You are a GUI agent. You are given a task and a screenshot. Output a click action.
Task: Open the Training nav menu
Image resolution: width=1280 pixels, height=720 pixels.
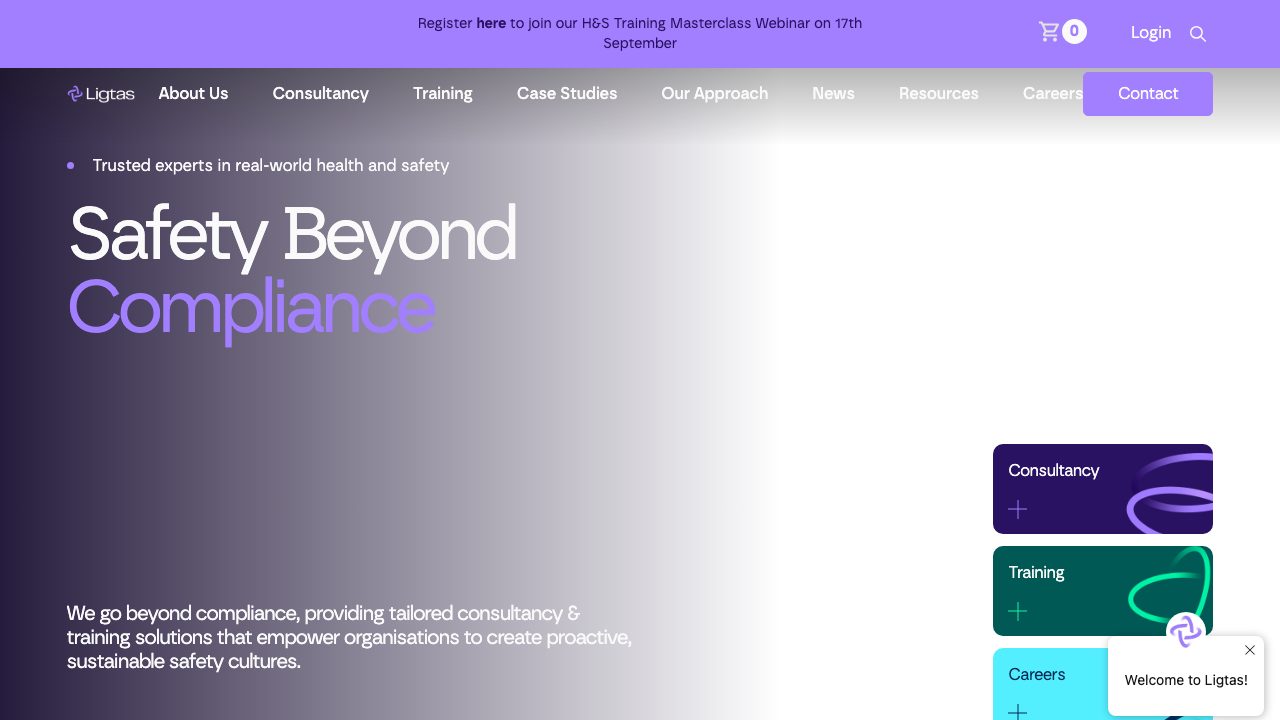pos(443,93)
